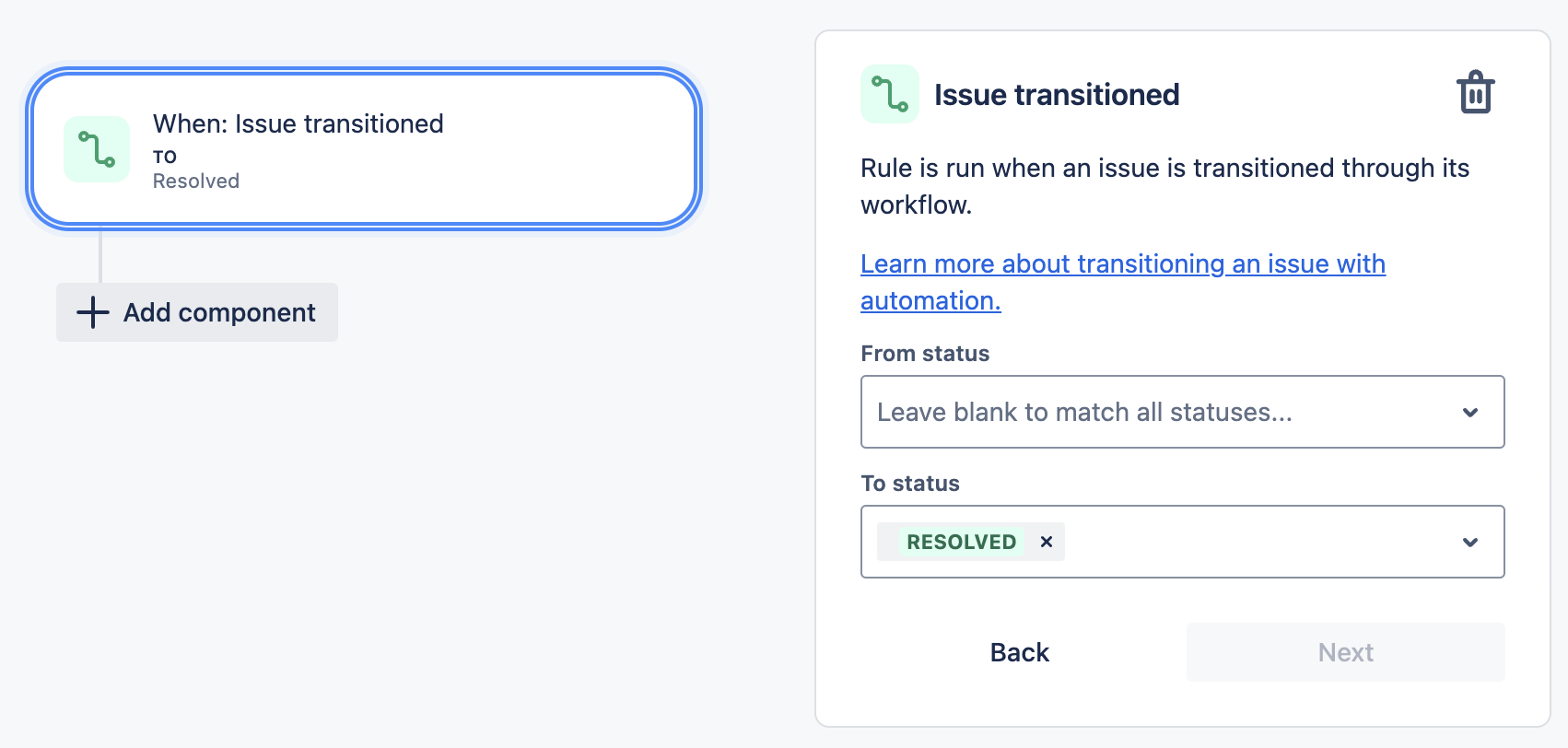The image size is (1568, 748).
Task: Open the From status dropdown chevron
Action: pyautogui.click(x=1470, y=412)
